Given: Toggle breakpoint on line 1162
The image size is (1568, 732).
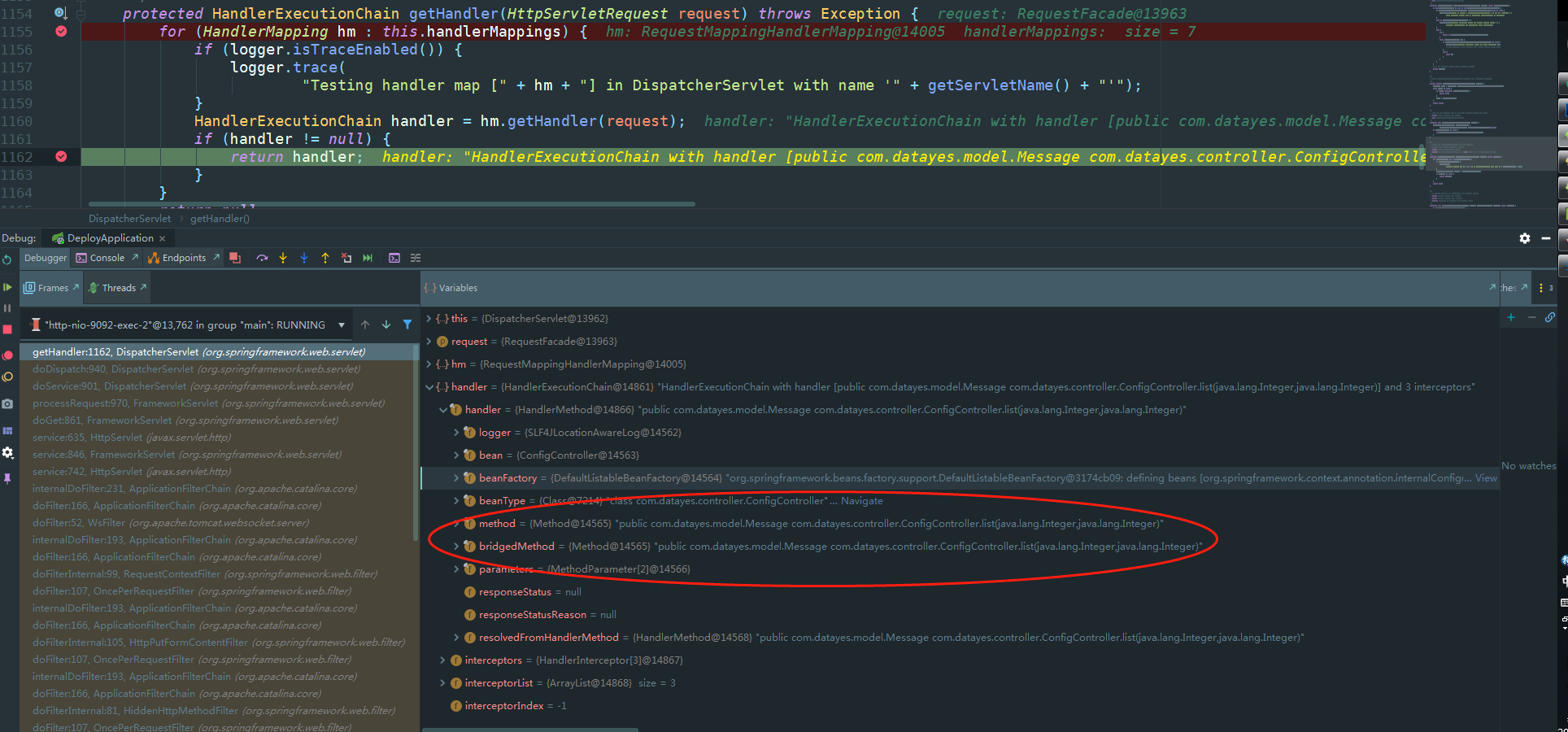Looking at the screenshot, I should point(61,156).
